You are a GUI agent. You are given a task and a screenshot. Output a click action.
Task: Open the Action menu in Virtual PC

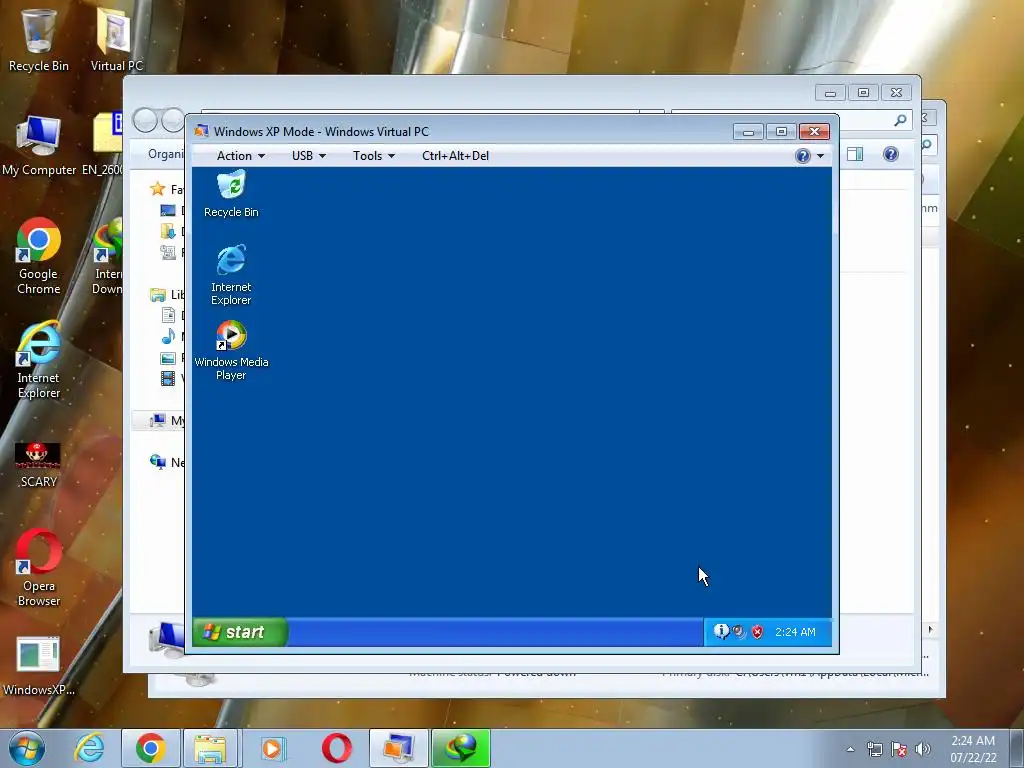point(240,155)
